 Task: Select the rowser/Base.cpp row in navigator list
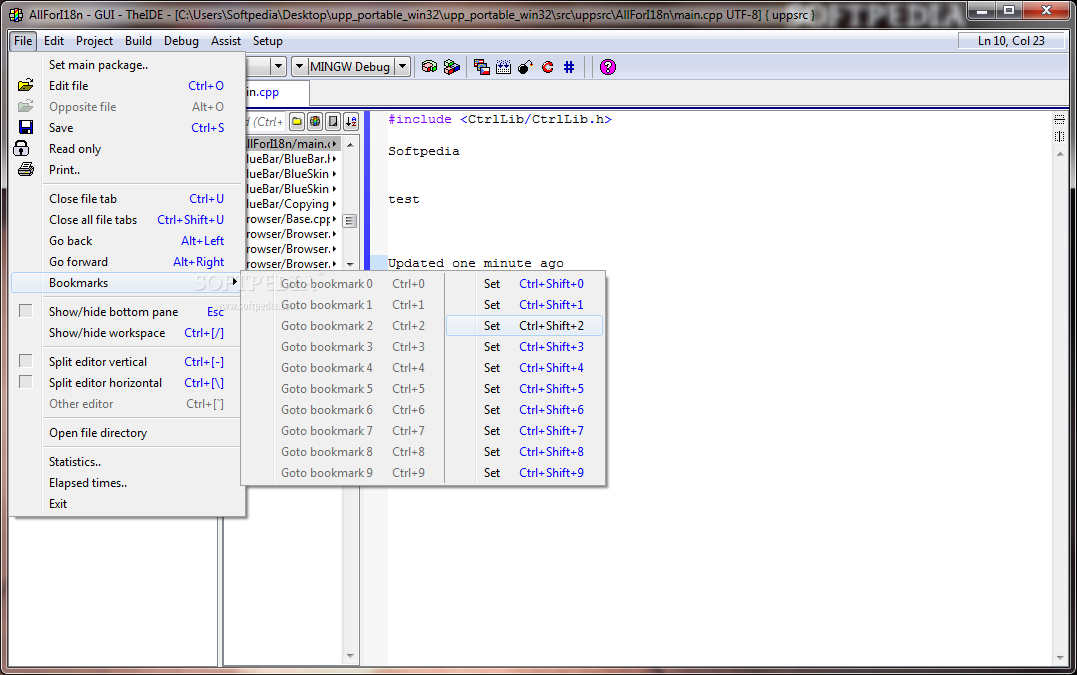[292, 219]
